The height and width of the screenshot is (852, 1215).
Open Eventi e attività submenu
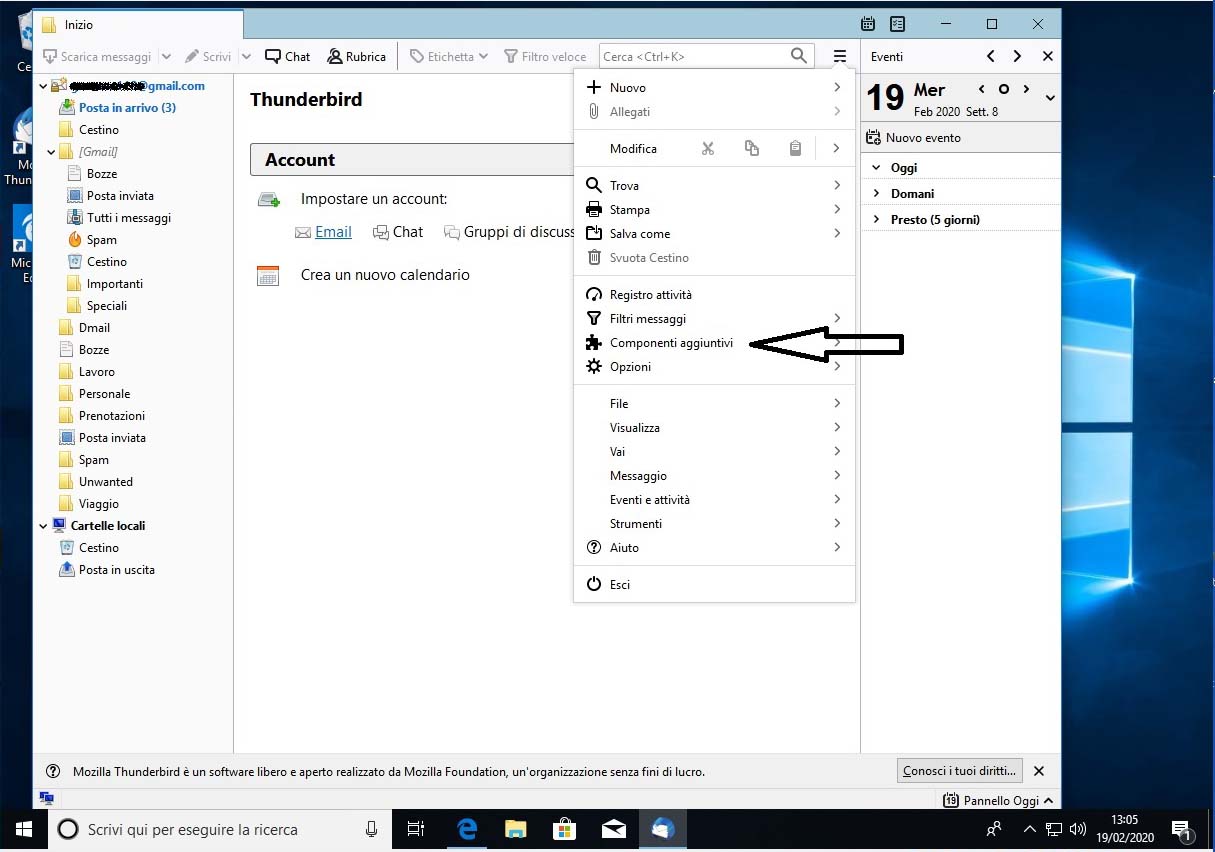point(714,500)
